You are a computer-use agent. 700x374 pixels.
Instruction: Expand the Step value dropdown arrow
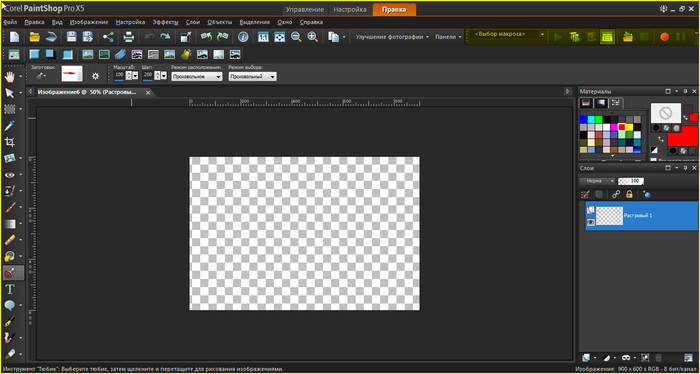[163, 76]
